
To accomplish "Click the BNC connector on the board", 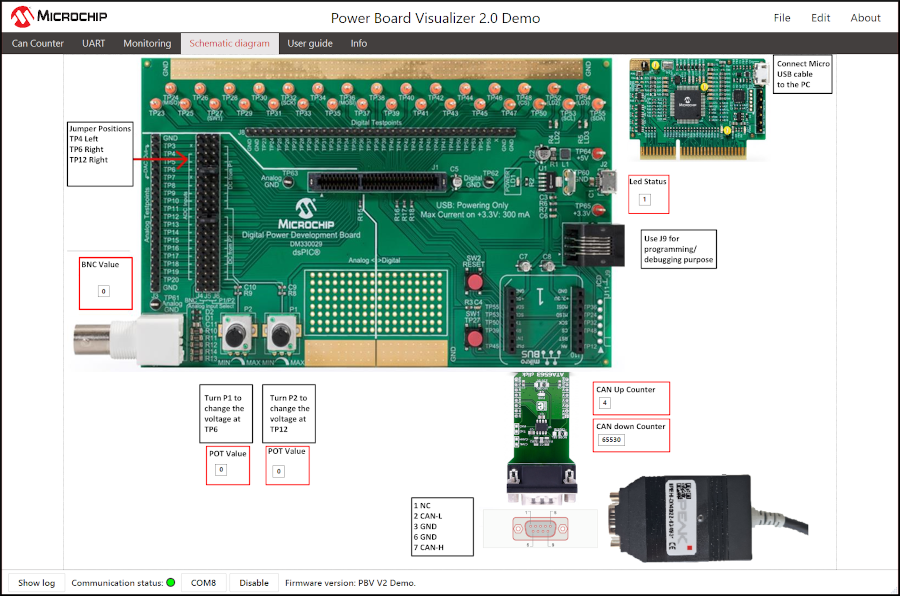I will [x=127, y=340].
